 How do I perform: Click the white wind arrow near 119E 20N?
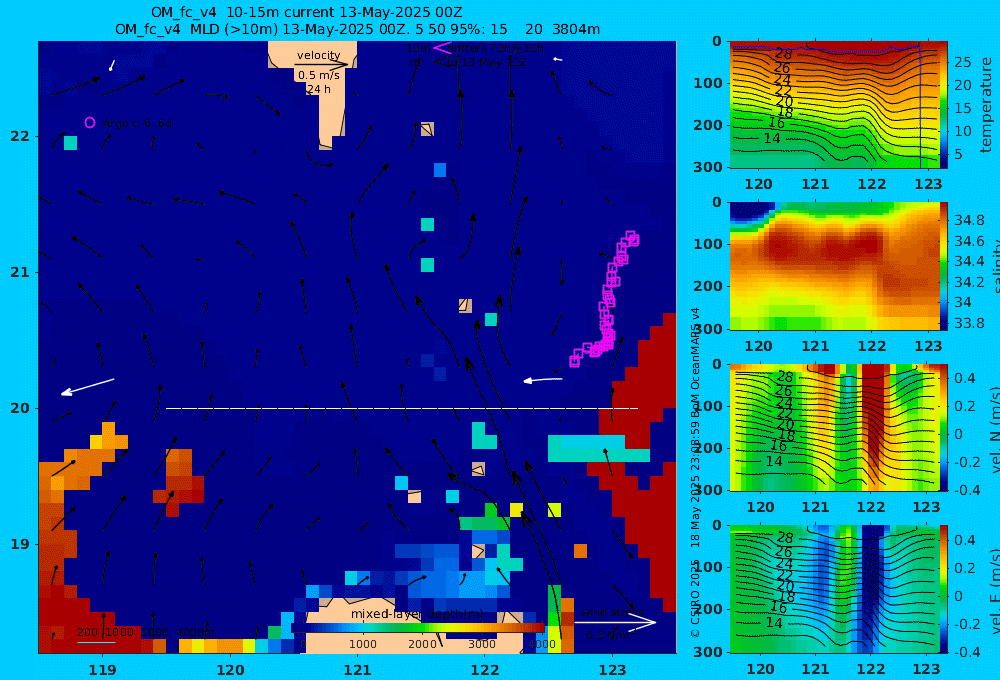[x=87, y=387]
